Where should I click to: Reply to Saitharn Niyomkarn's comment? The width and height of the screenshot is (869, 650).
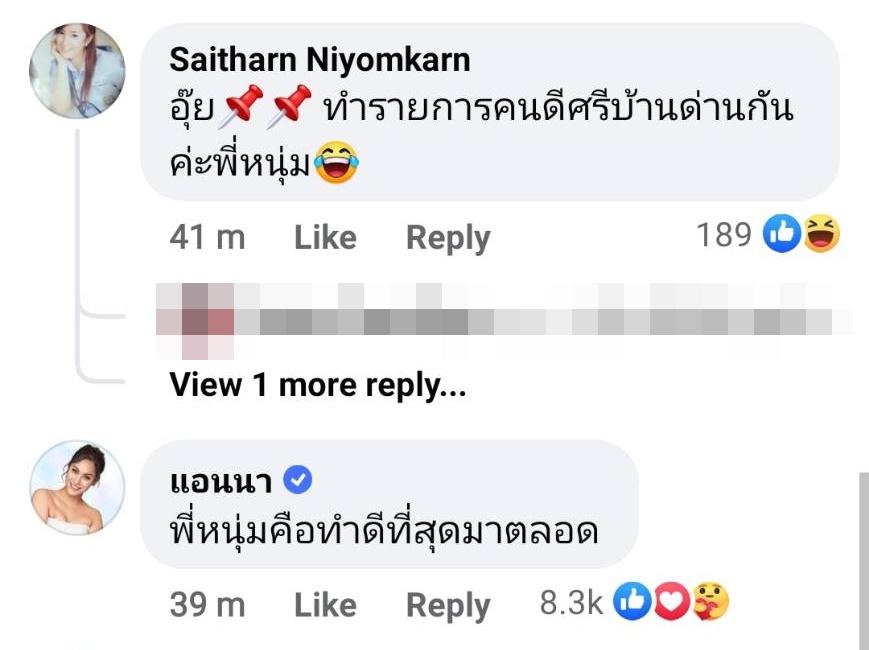click(x=448, y=237)
